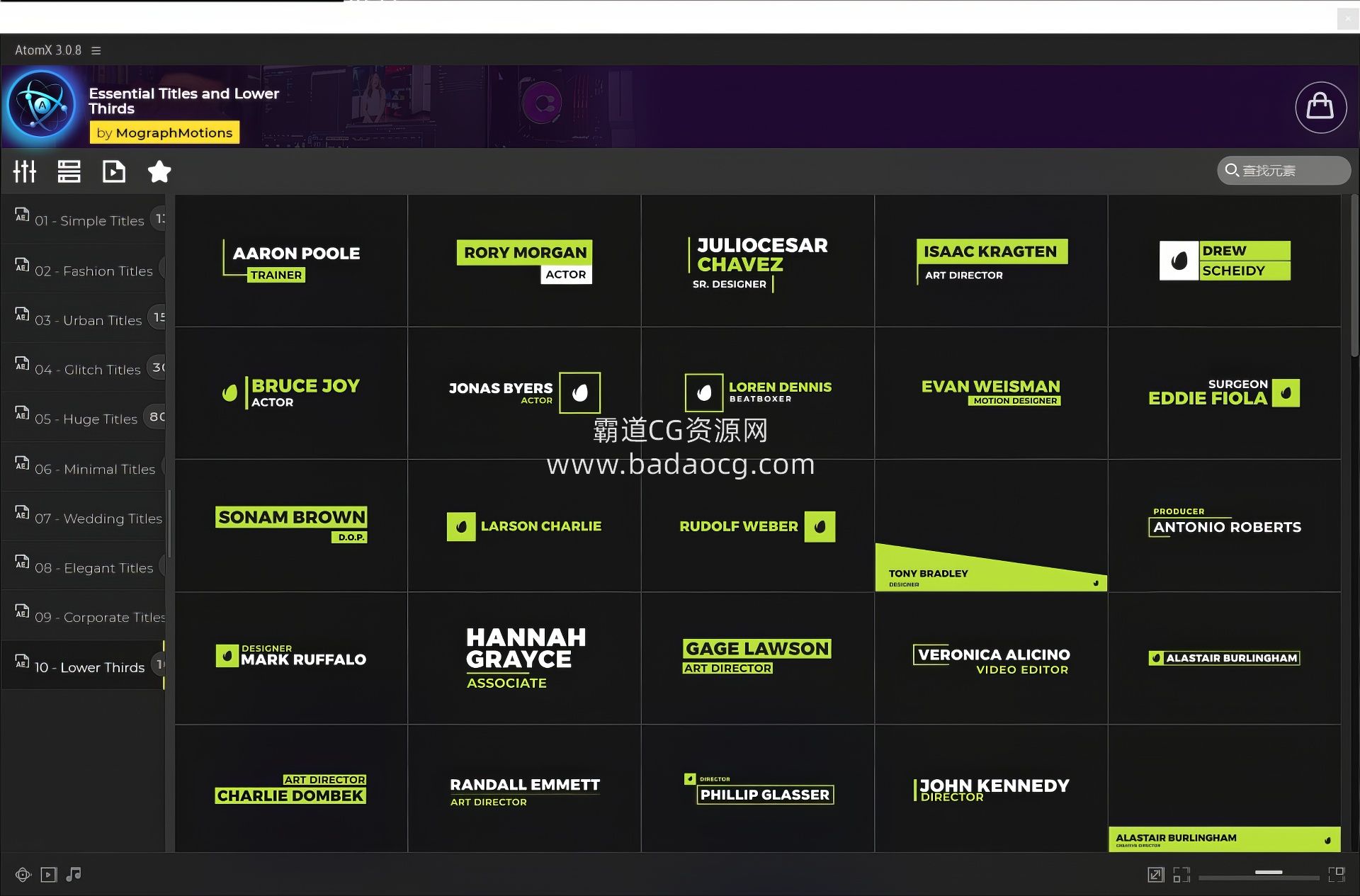Open the media file play icon

113,171
